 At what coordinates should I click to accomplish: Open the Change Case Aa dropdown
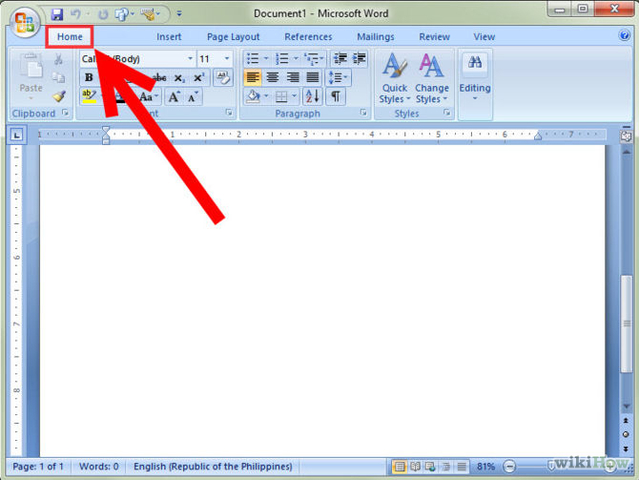(x=148, y=97)
